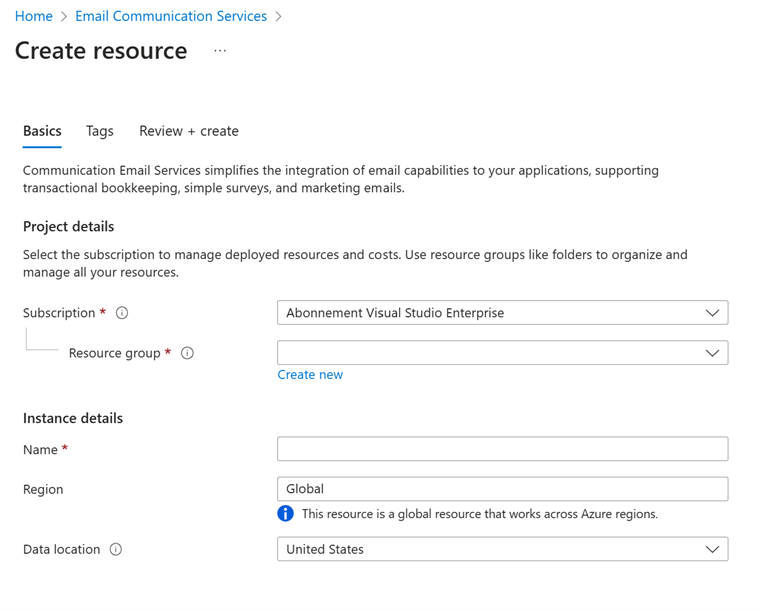The image size is (764, 612).
Task: Select the Basics tab
Action: click(x=42, y=131)
